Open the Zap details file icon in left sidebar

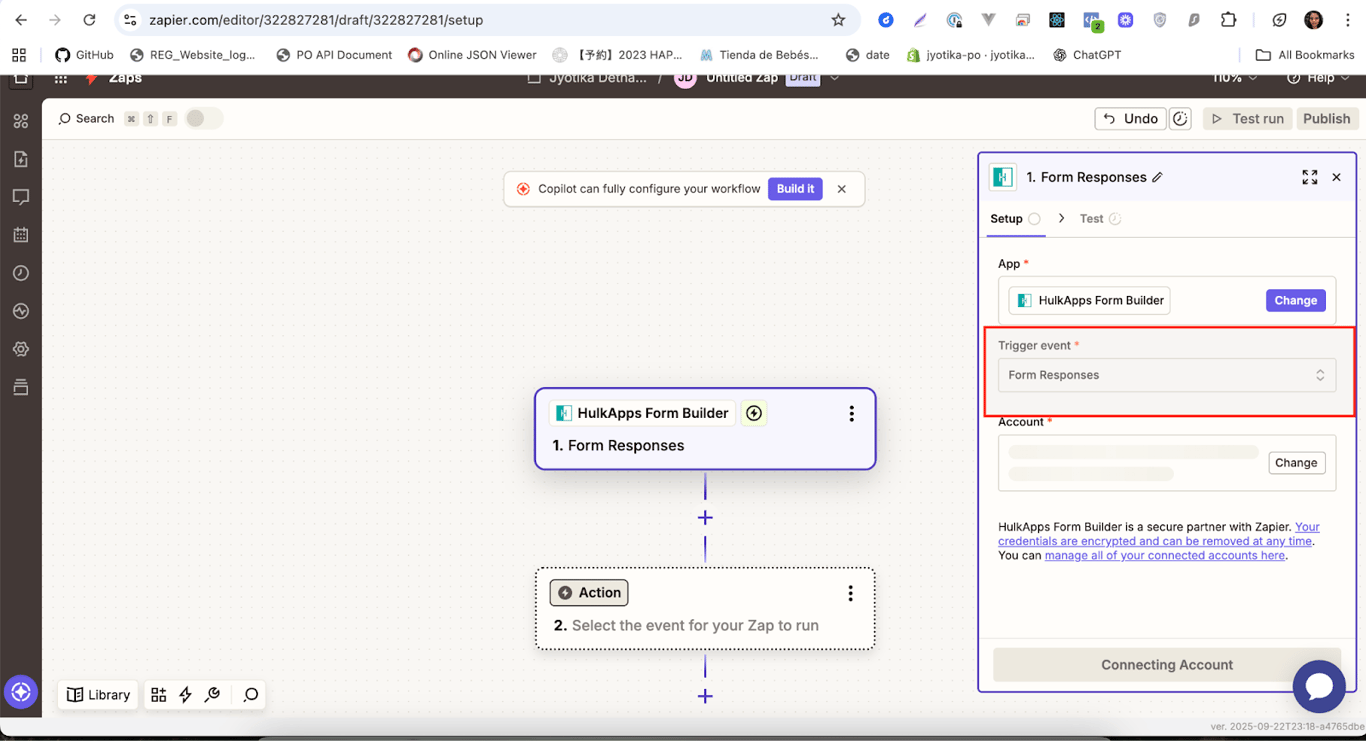pyautogui.click(x=21, y=159)
